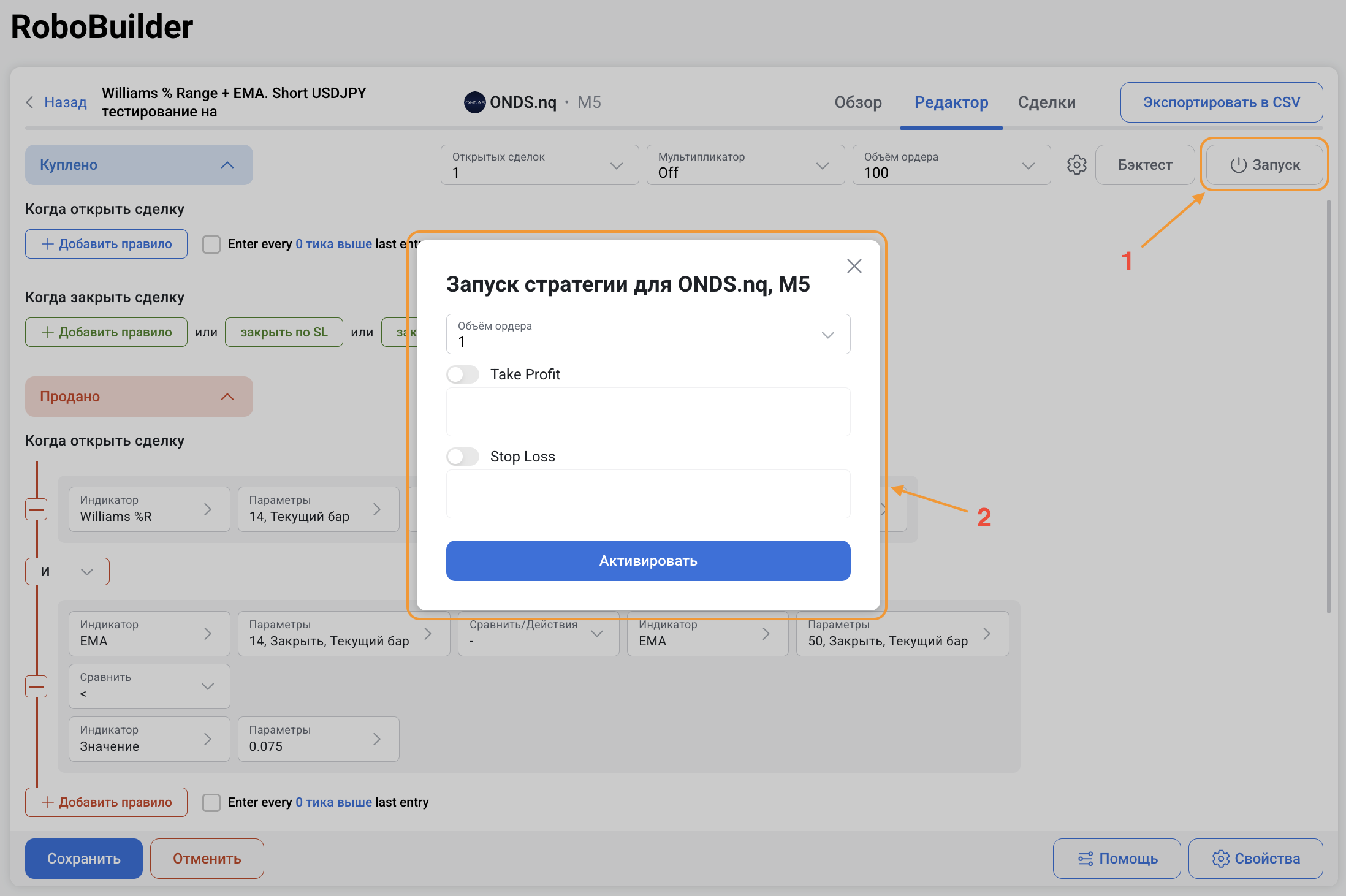The height and width of the screenshot is (896, 1346).
Task: Click Экспортировать в CSV button
Action: tap(1221, 102)
